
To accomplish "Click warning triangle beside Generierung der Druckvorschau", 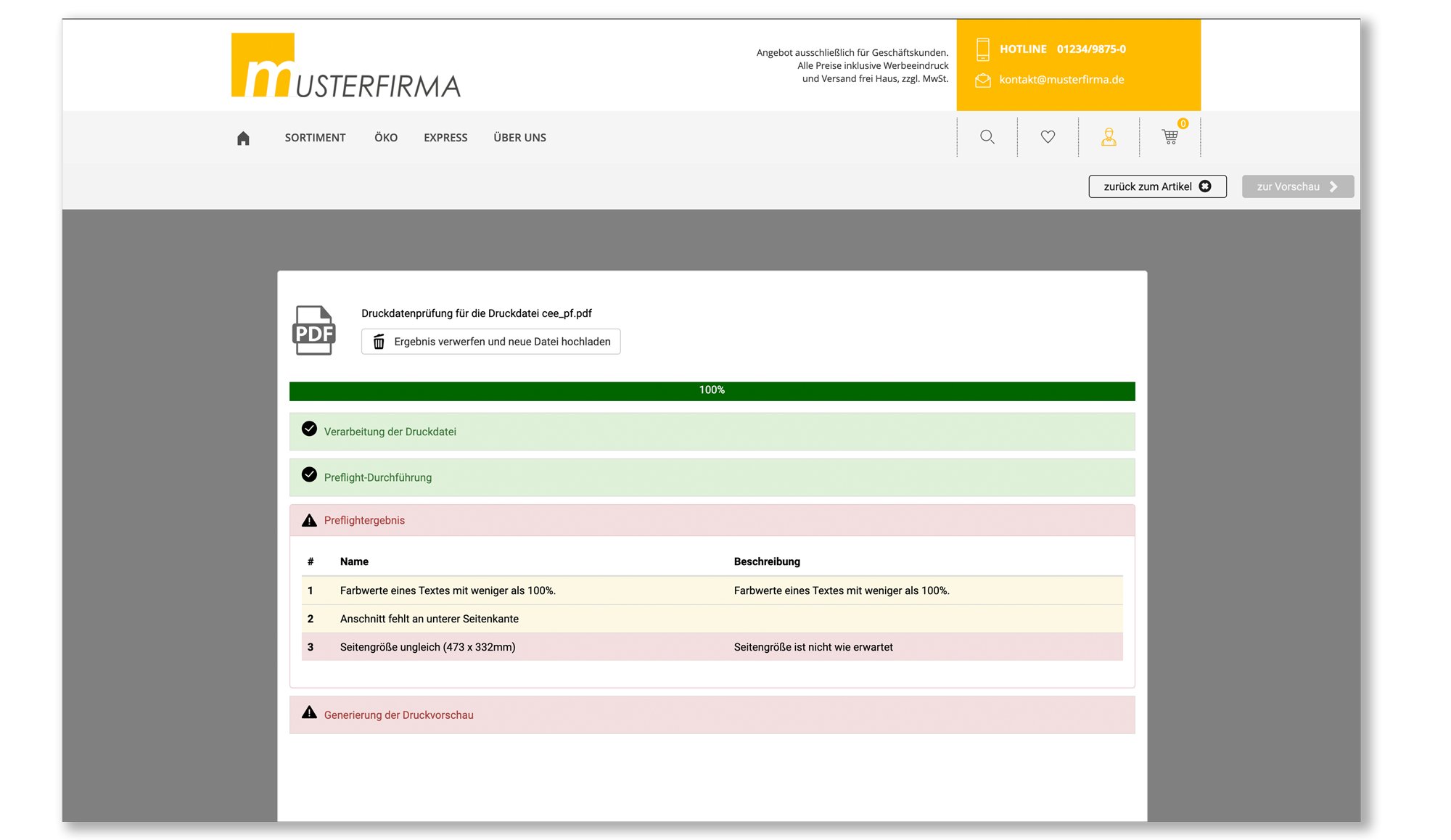I will [x=309, y=712].
